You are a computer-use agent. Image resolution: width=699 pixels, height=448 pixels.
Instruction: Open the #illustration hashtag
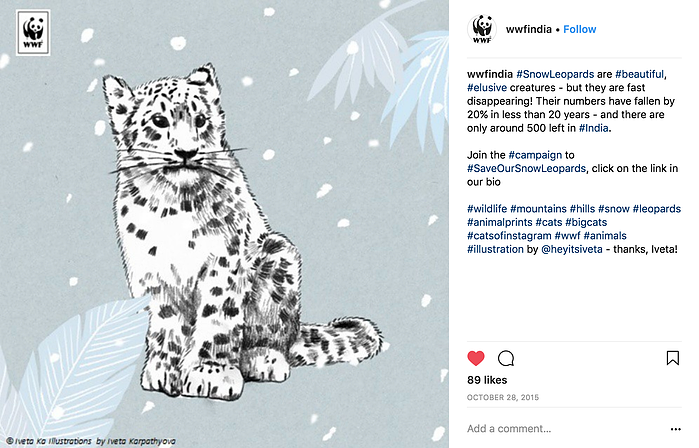tap(495, 249)
